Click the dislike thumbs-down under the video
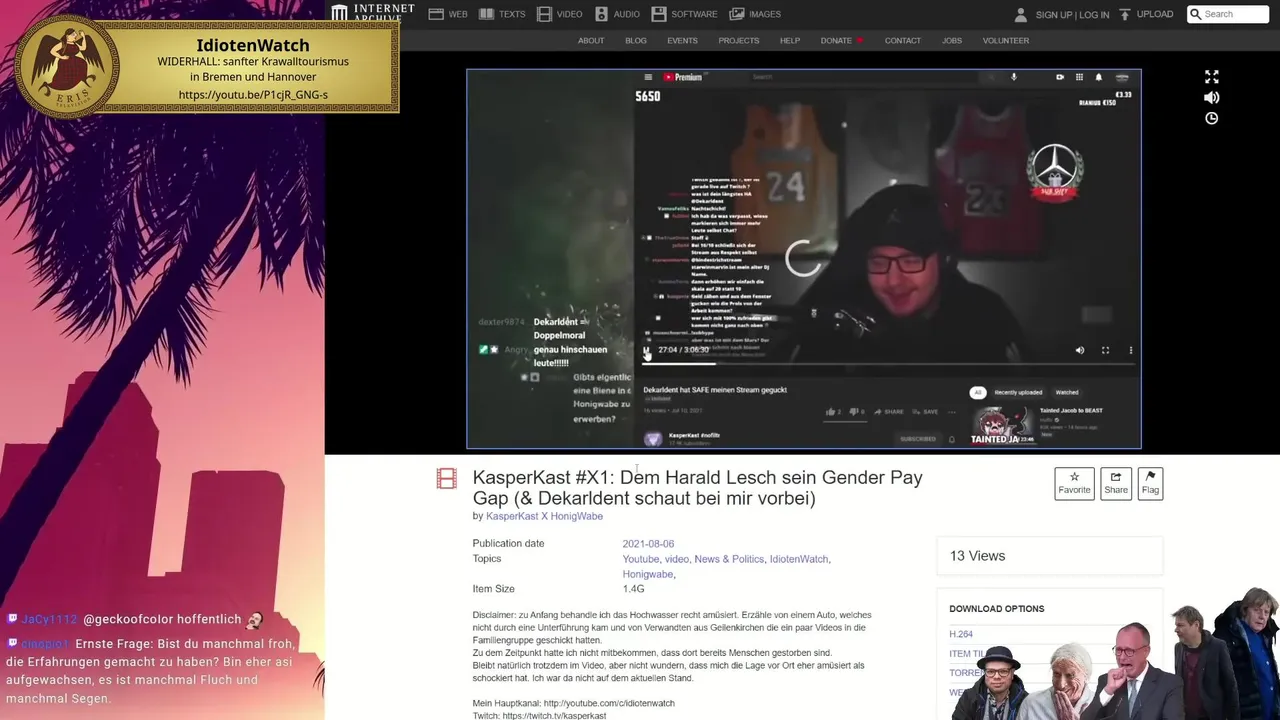Screen dimensions: 1280x720 855,411
